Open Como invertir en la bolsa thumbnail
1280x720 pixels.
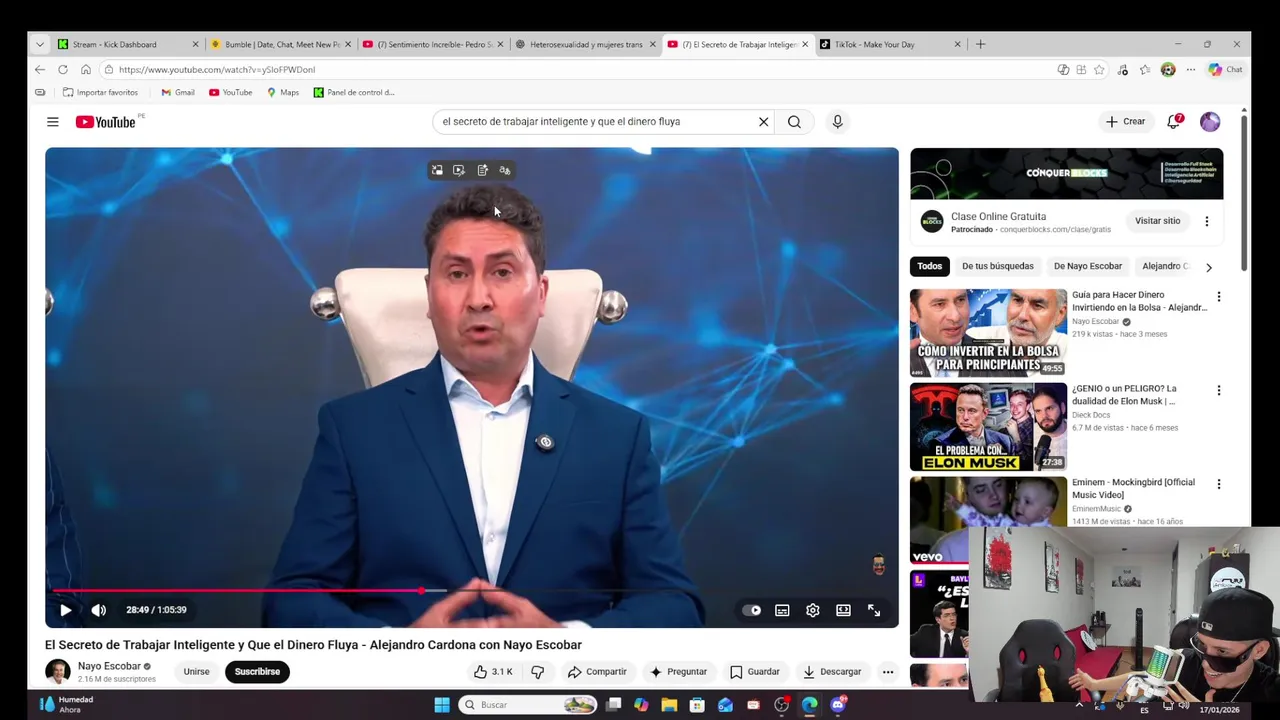(x=988, y=333)
